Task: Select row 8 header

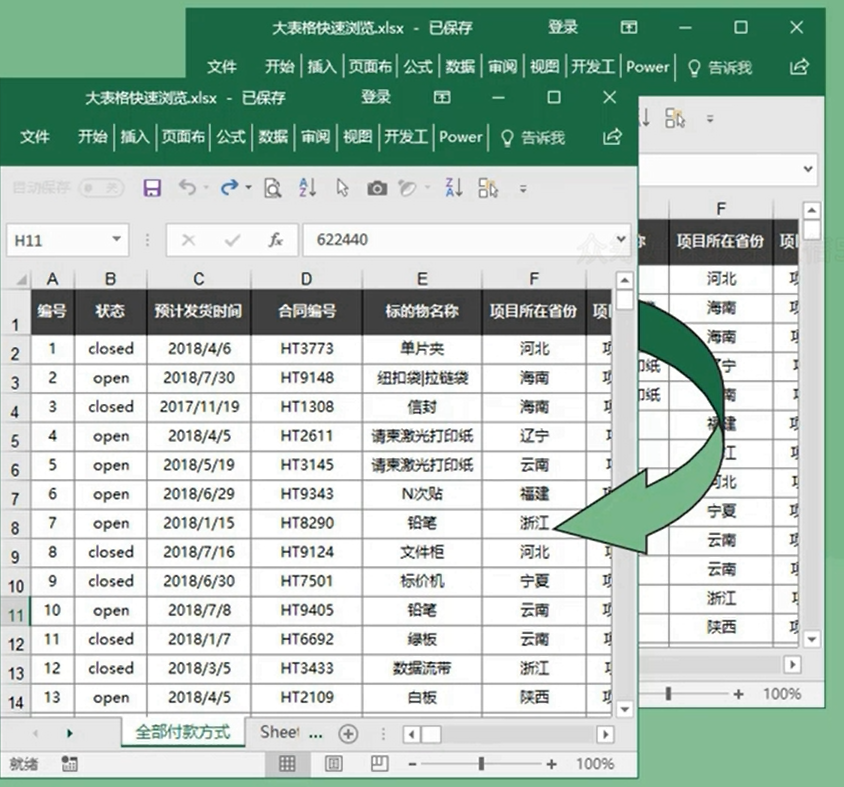Action: pos(16,524)
